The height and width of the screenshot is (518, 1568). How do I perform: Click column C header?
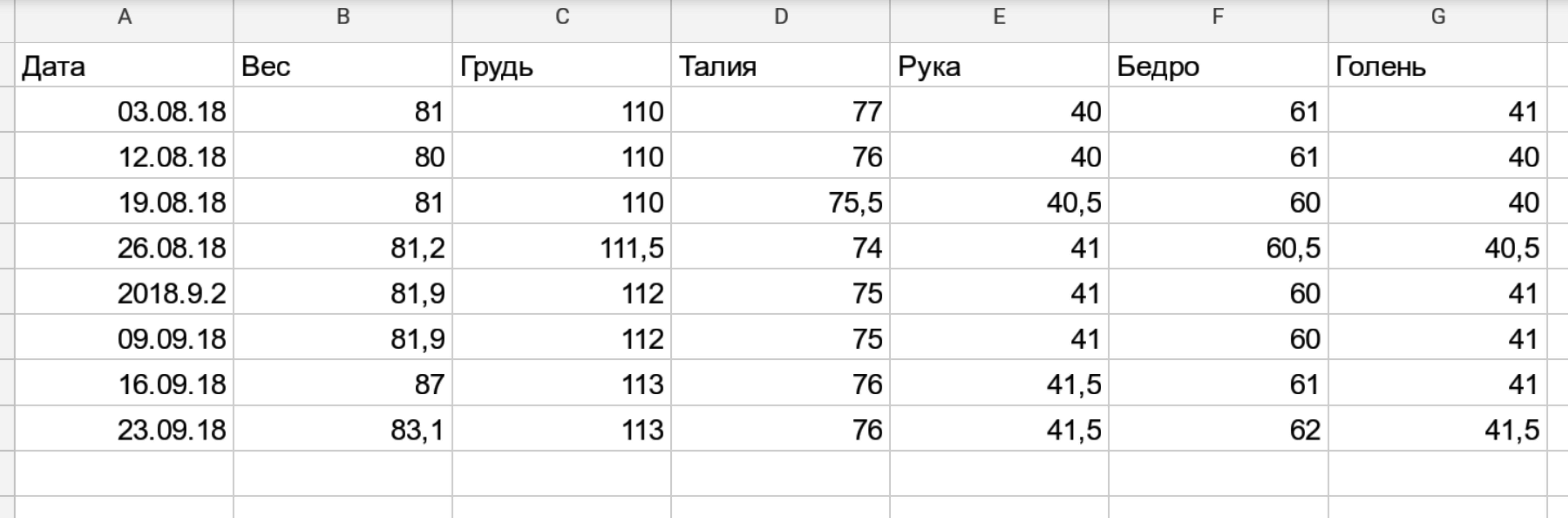pyautogui.click(x=562, y=17)
